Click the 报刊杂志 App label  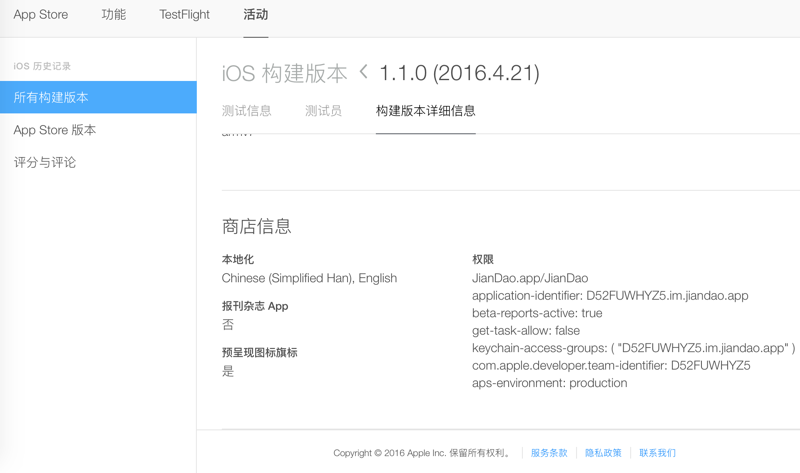coord(255,306)
